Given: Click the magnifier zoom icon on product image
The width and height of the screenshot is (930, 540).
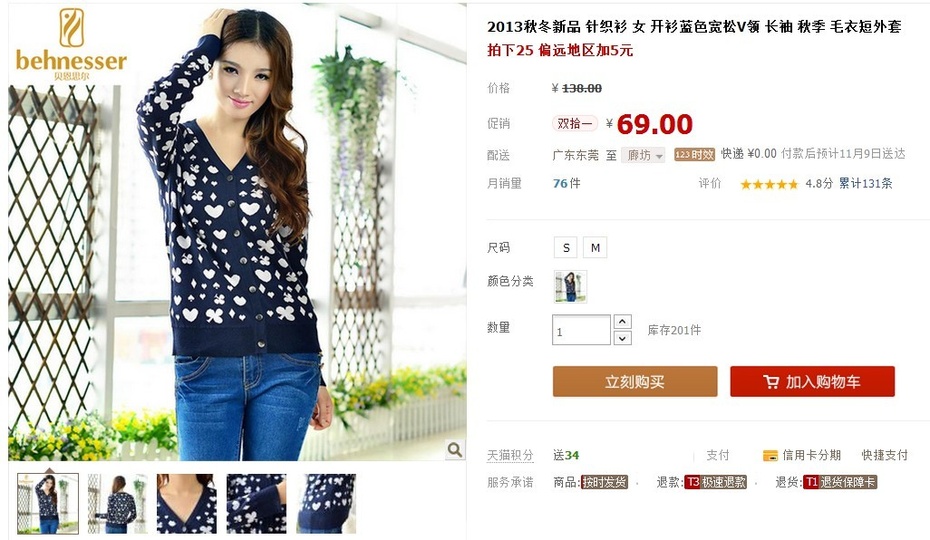Looking at the screenshot, I should tap(455, 449).
